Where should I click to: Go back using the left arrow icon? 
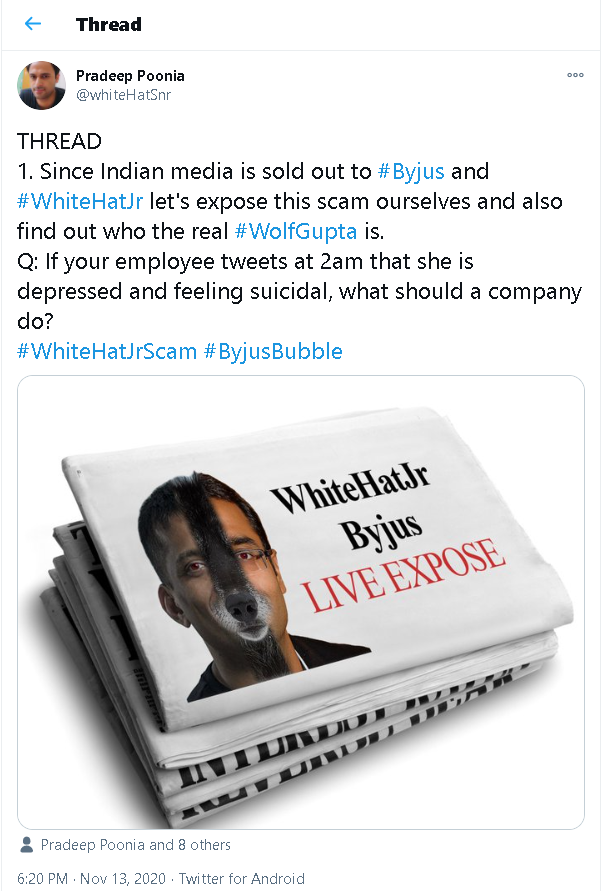tap(33, 24)
